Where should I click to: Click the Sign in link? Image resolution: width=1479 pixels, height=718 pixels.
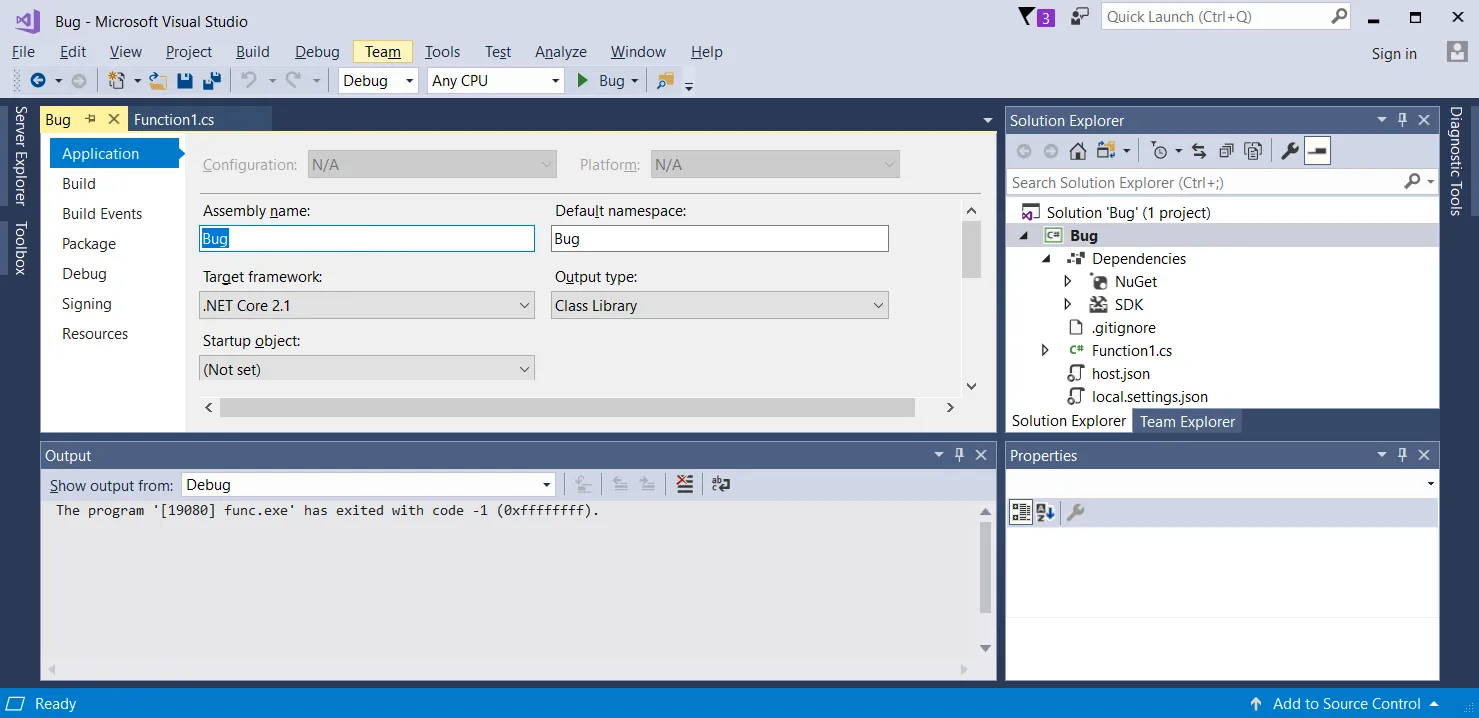[1394, 54]
